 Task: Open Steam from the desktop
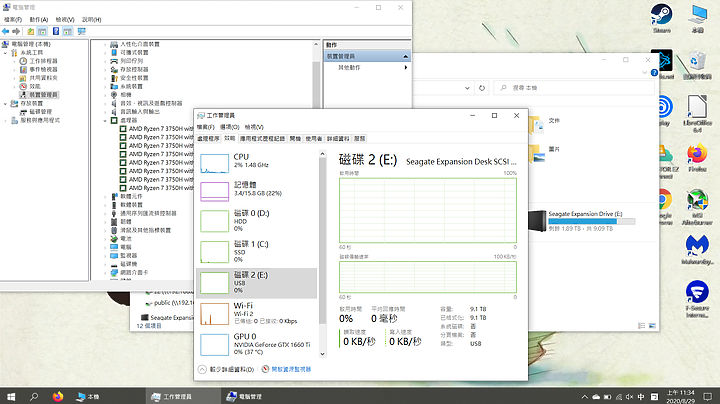tap(661, 18)
